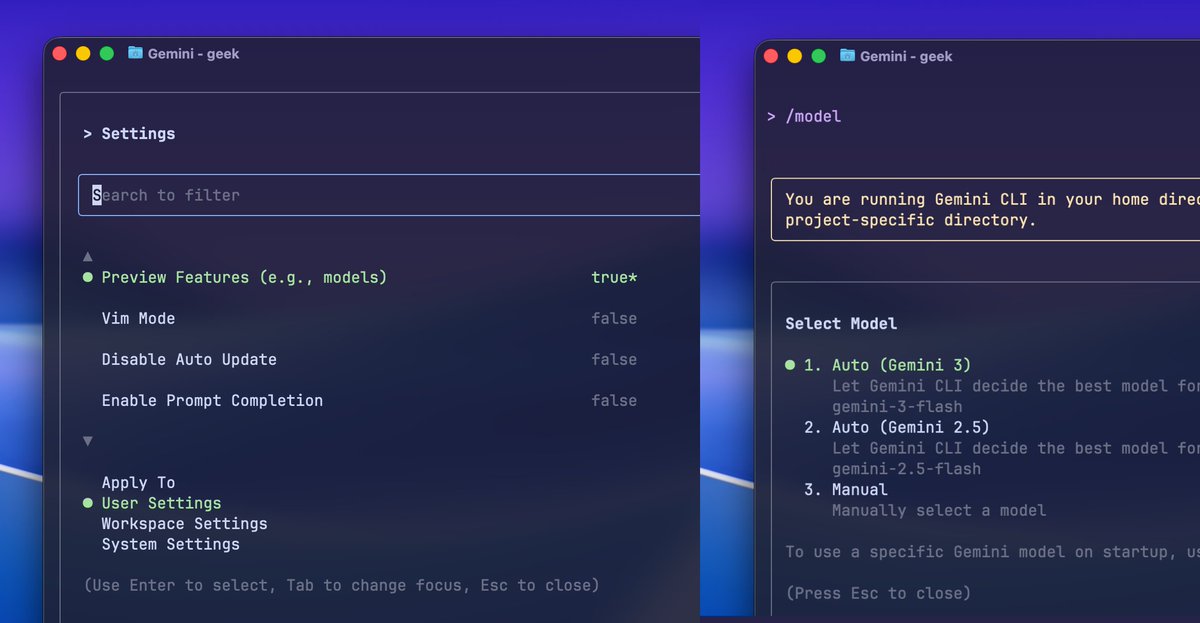Click the green dot beside Auto (Gemini 3)
This screenshot has height=623, width=1200.
pos(790,365)
